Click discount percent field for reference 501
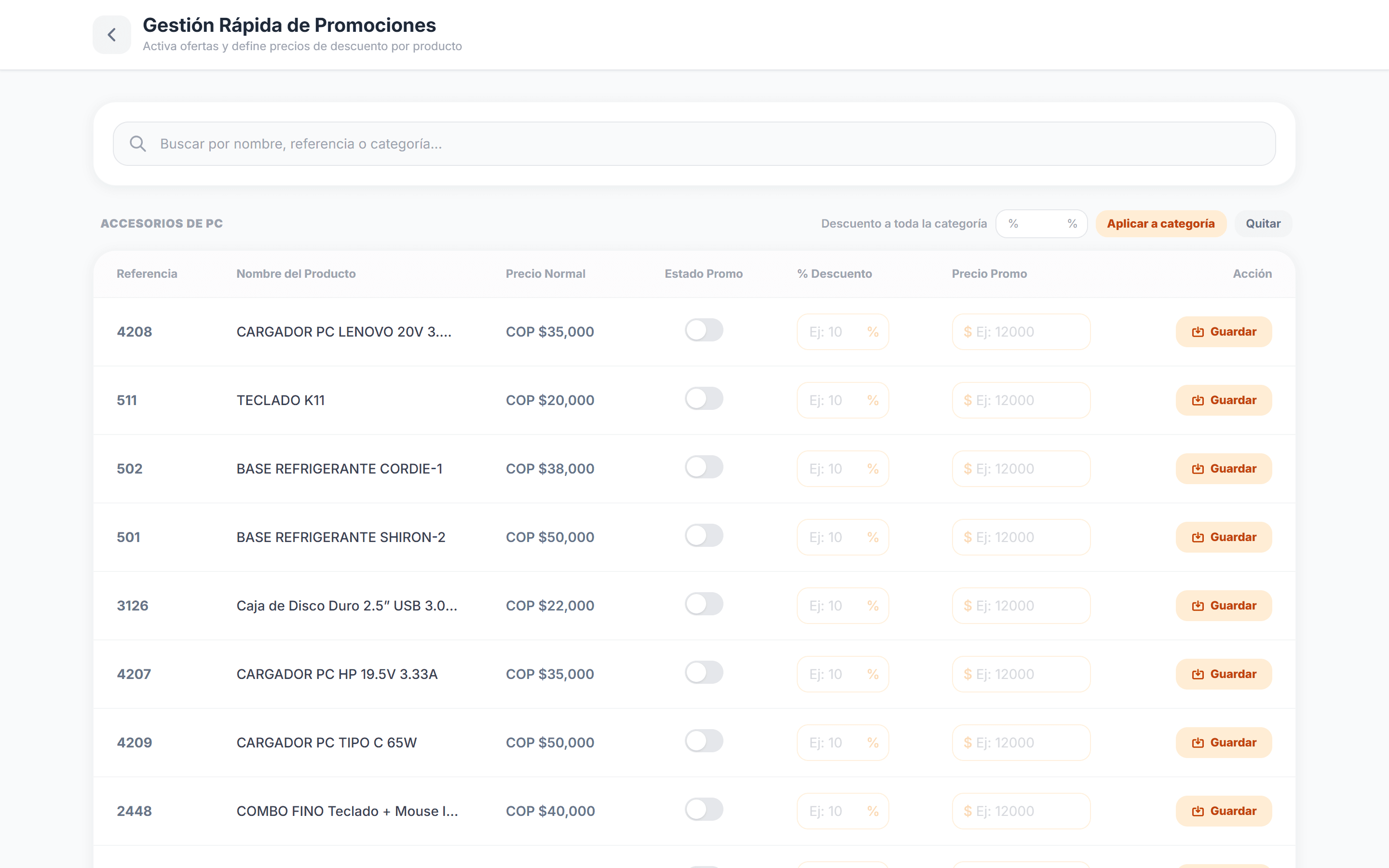Screen dimensions: 1389x868 843,537
